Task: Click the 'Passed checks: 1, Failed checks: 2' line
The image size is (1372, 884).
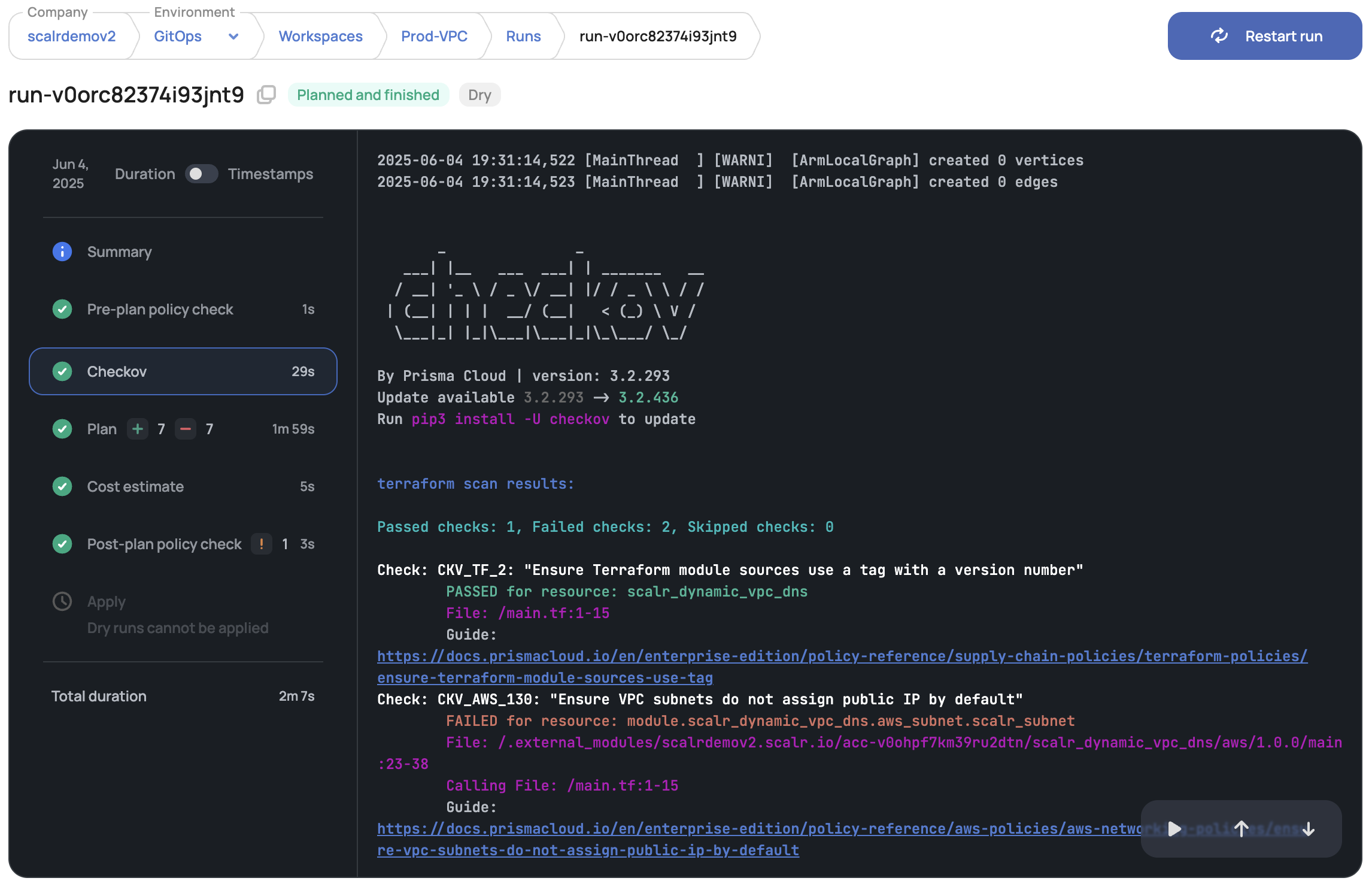Action: click(x=605, y=527)
